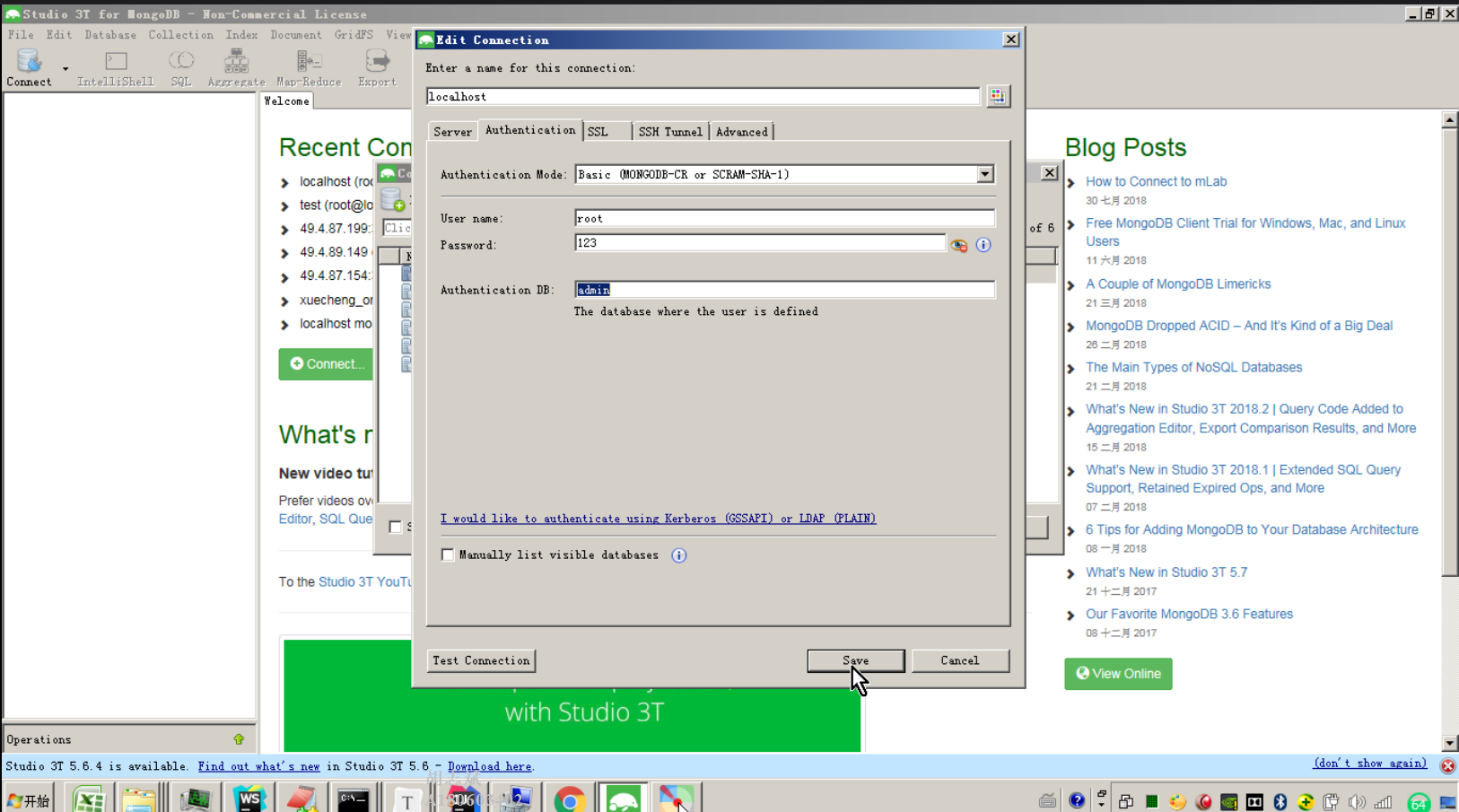Click the Welcome page scrollbar down arrow
The image size is (1459, 812).
[x=1450, y=743]
